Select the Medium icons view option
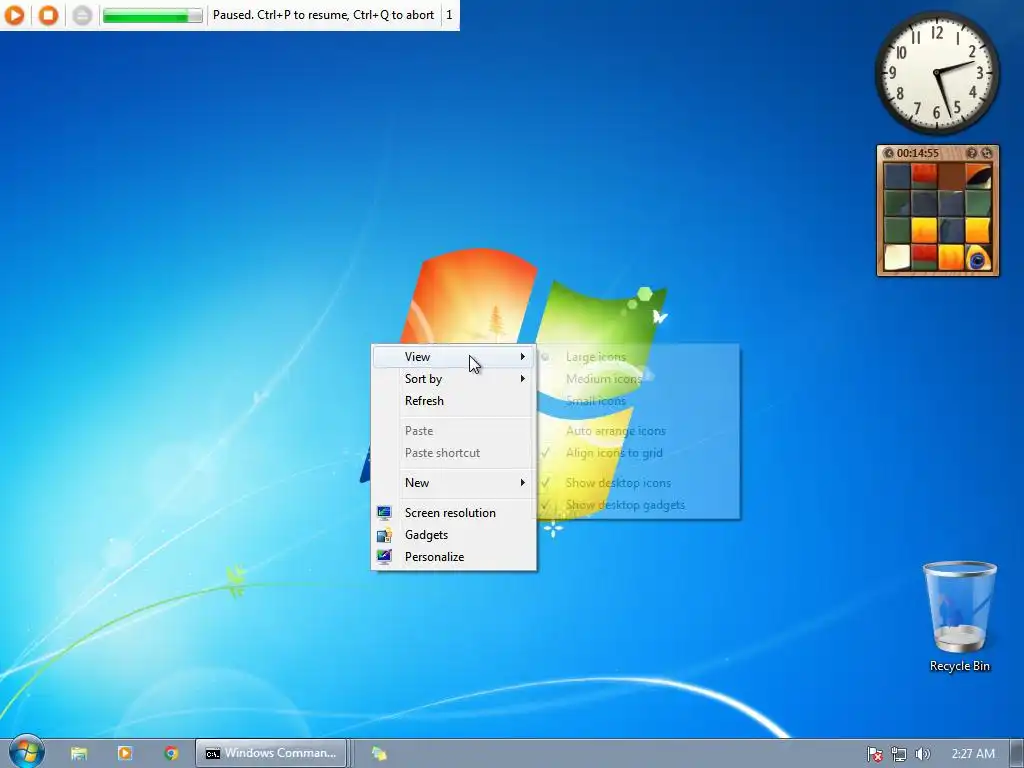 pos(639,379)
